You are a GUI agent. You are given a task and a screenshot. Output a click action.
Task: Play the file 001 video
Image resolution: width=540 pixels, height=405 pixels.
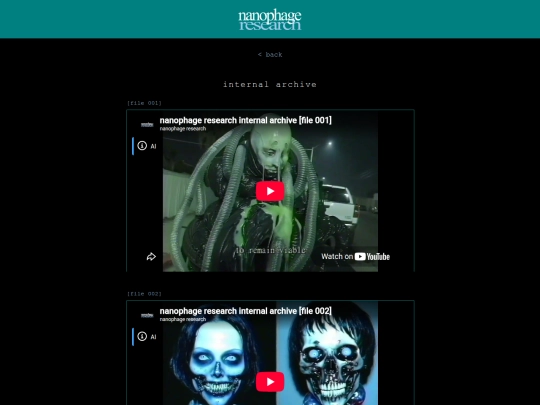click(x=270, y=191)
